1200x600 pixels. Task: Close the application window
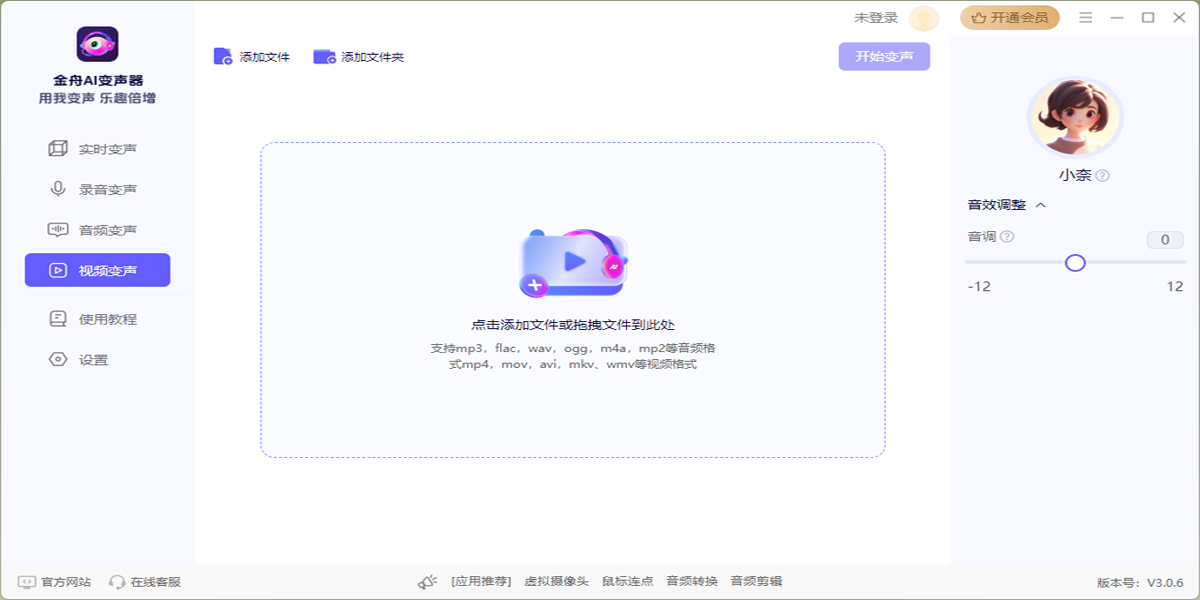[1178, 18]
